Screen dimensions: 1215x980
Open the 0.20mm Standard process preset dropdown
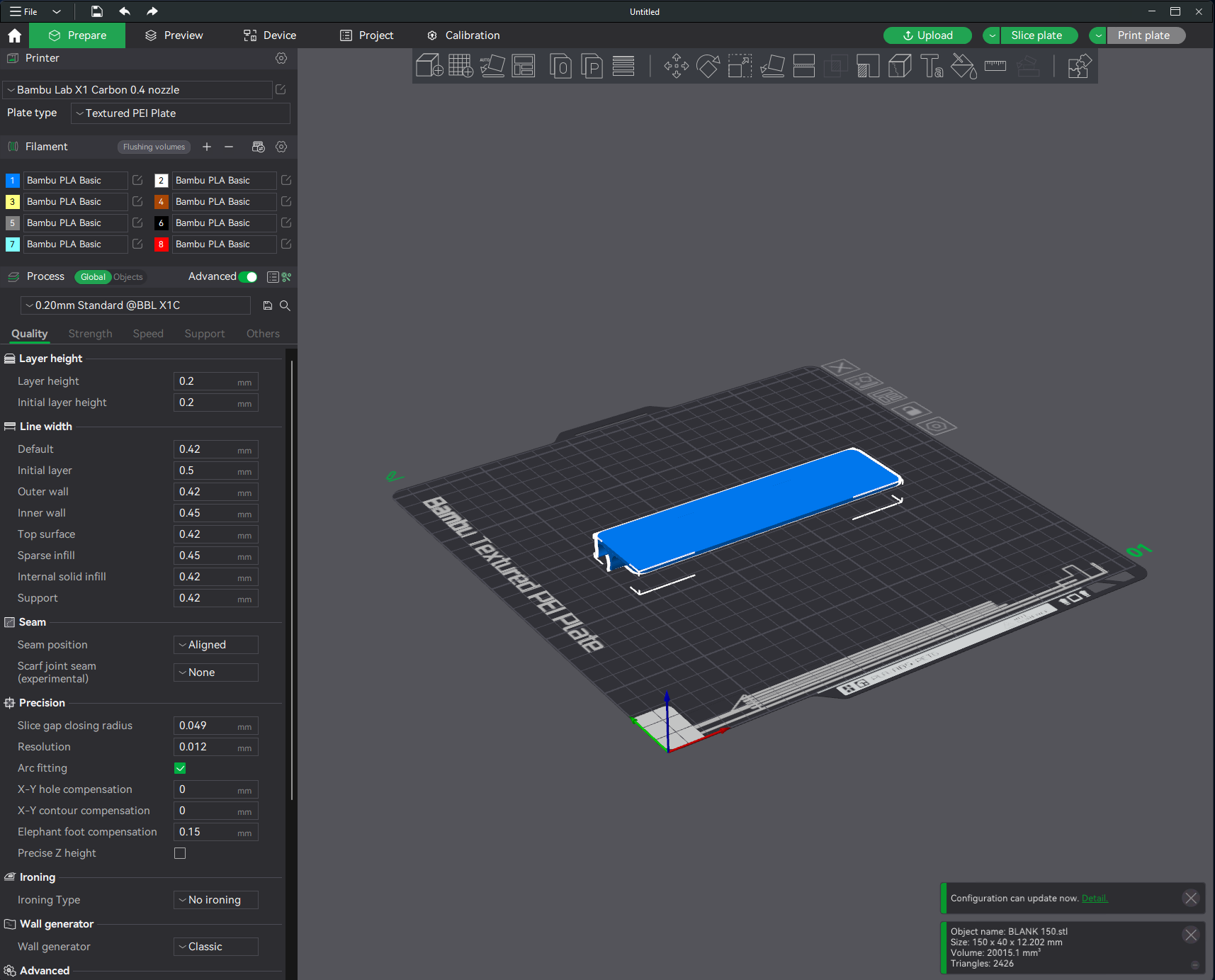click(x=135, y=305)
